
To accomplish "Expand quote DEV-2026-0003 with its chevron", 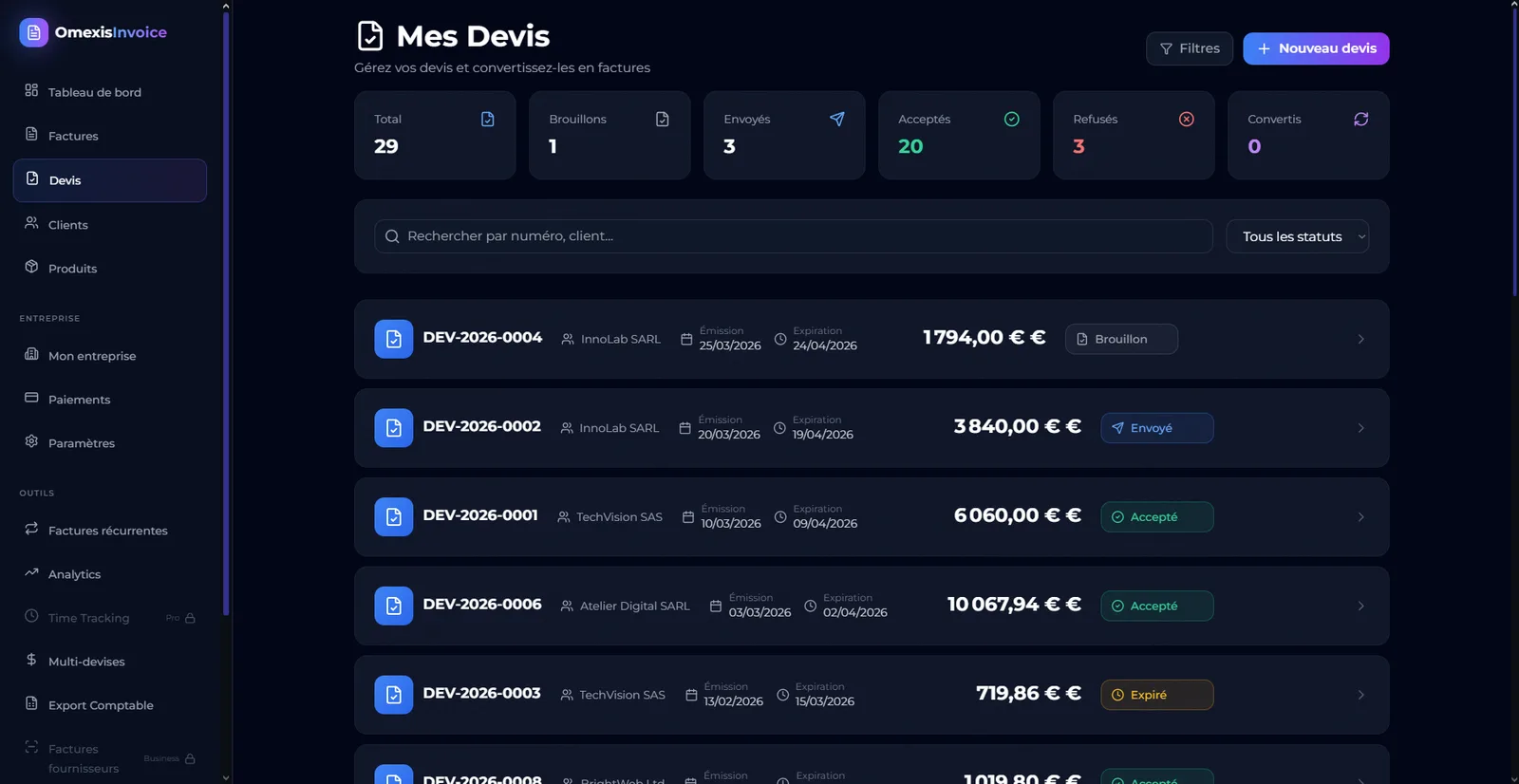I will coord(1360,695).
